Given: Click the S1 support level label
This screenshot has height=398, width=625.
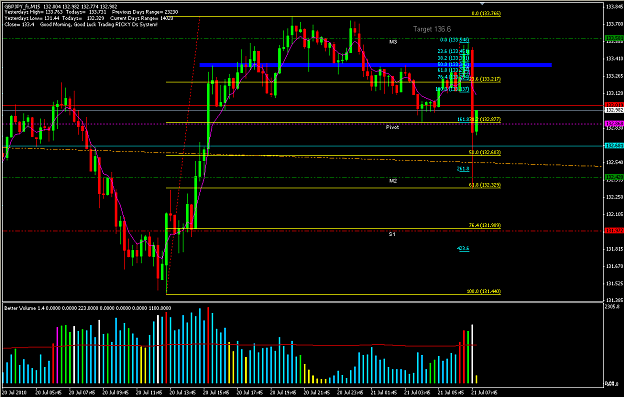Looking at the screenshot, I should click(x=392, y=235).
